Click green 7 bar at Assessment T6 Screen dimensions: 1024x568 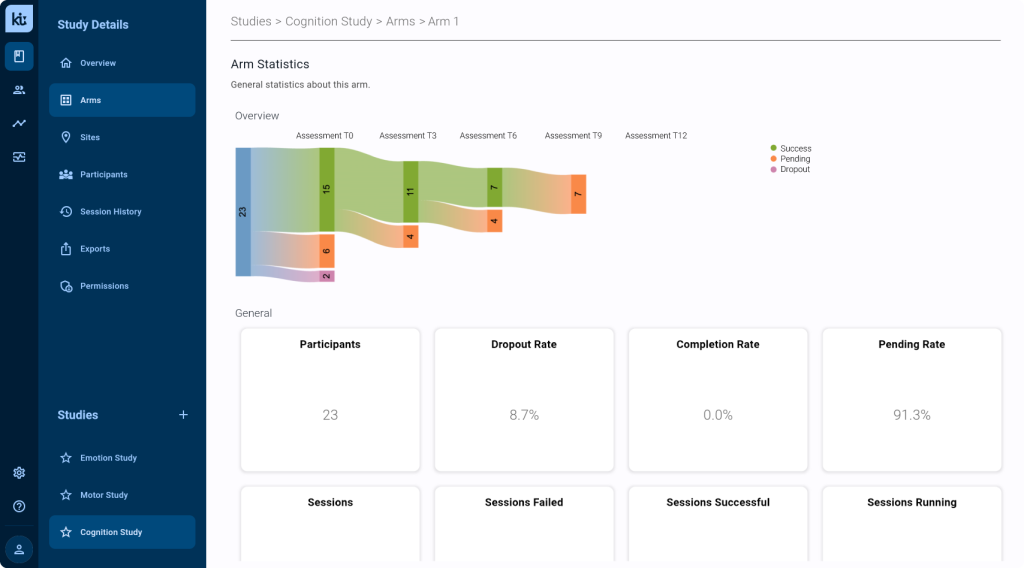[494, 187]
